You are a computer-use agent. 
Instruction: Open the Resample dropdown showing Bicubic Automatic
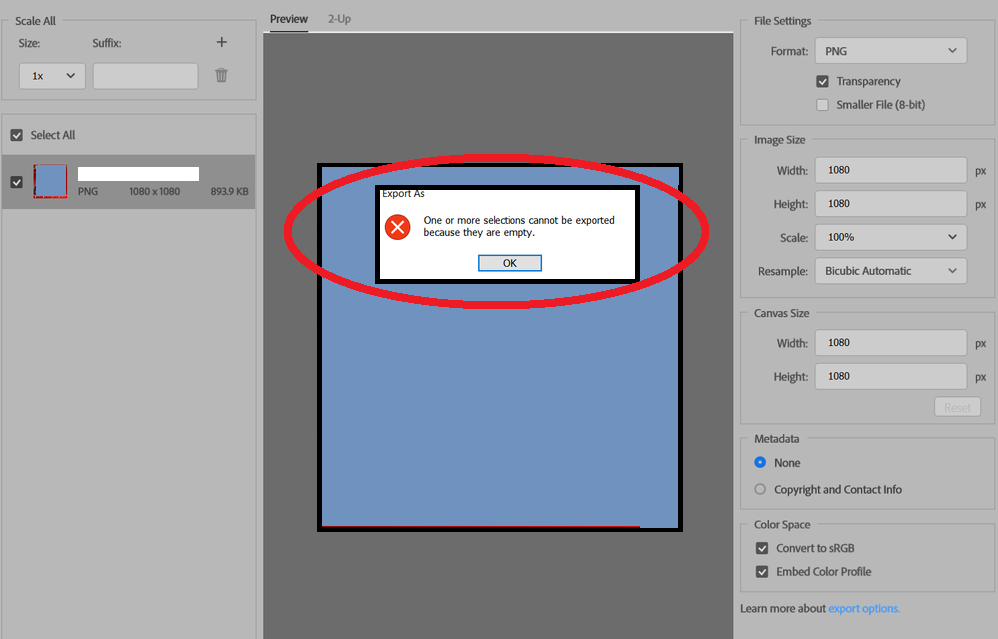pos(890,270)
